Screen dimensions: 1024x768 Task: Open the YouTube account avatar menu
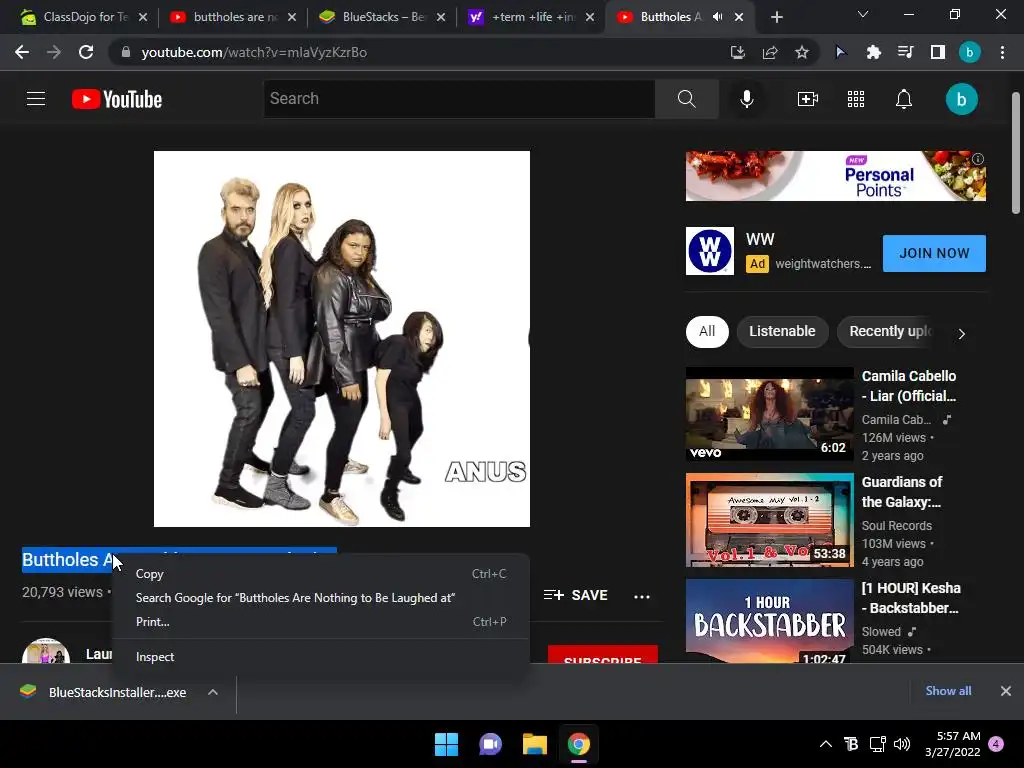point(961,99)
